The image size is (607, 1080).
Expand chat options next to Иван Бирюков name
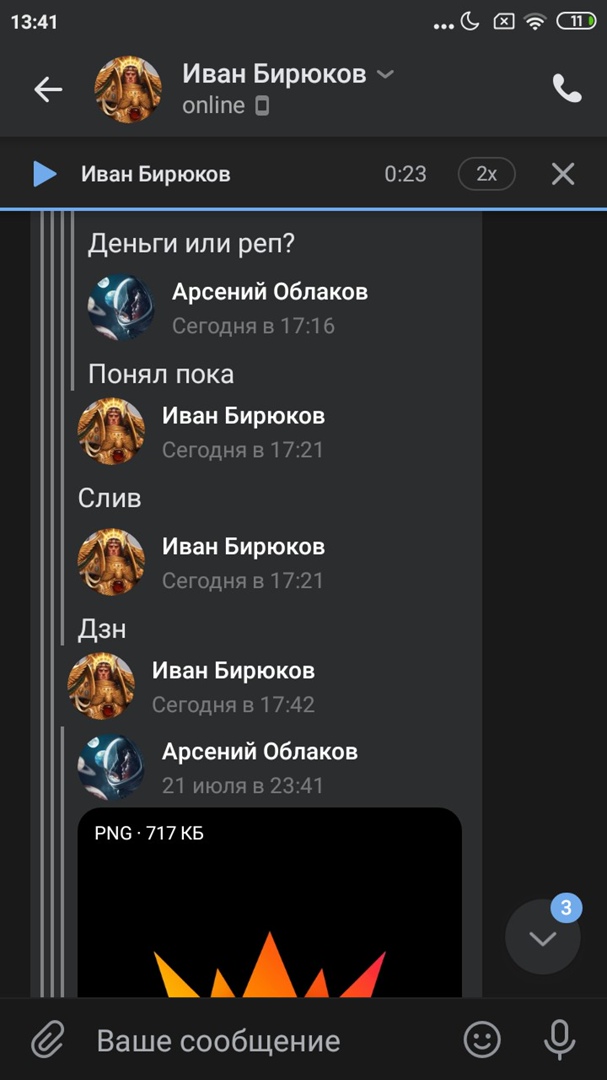point(386,74)
